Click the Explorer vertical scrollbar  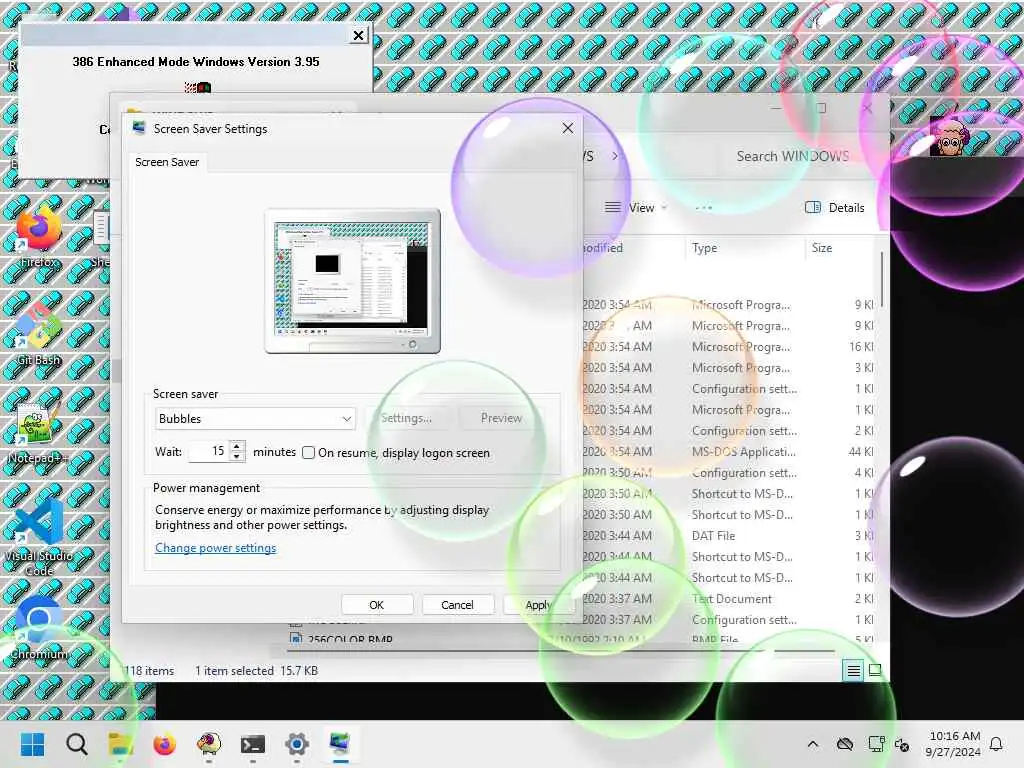[882, 281]
